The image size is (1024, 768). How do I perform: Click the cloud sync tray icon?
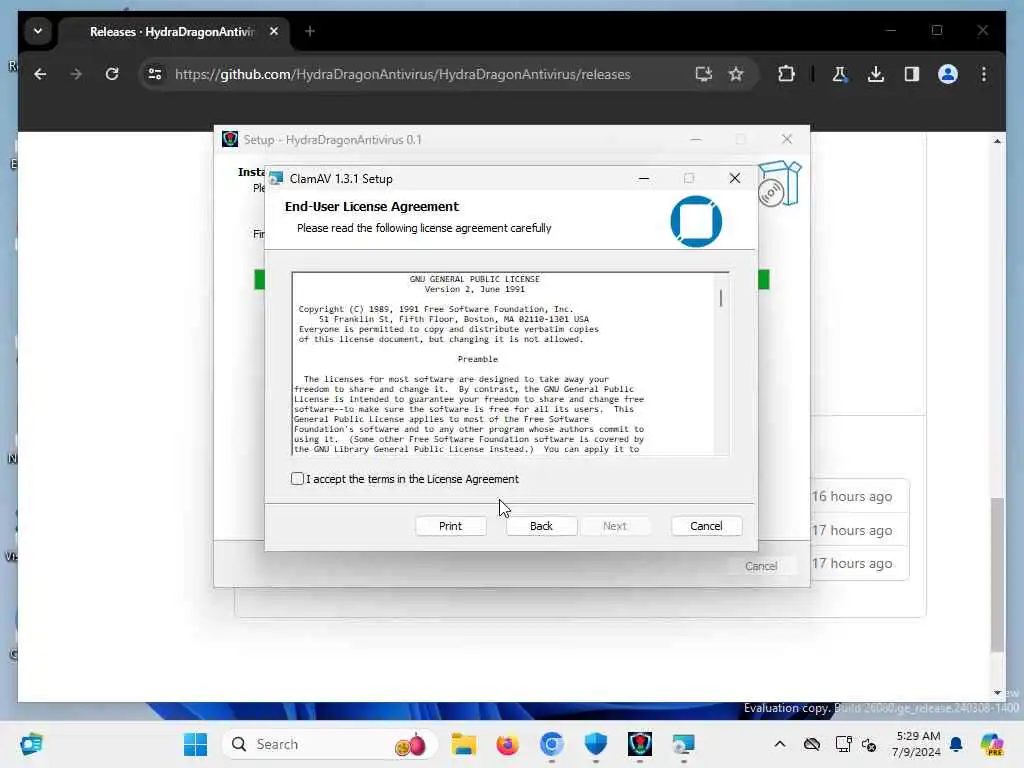click(x=812, y=744)
